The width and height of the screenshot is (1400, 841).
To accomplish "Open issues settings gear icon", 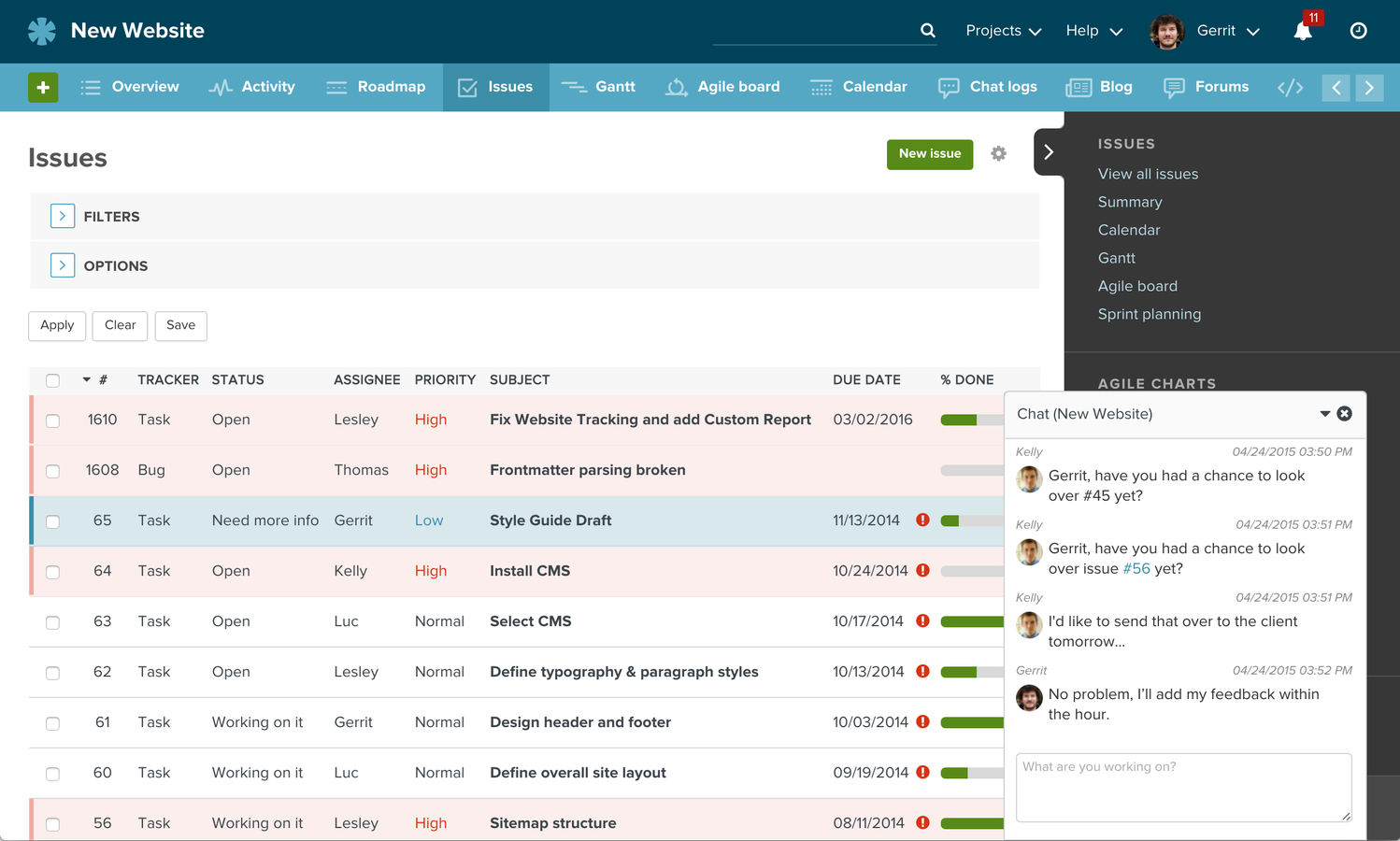I will pyautogui.click(x=998, y=153).
